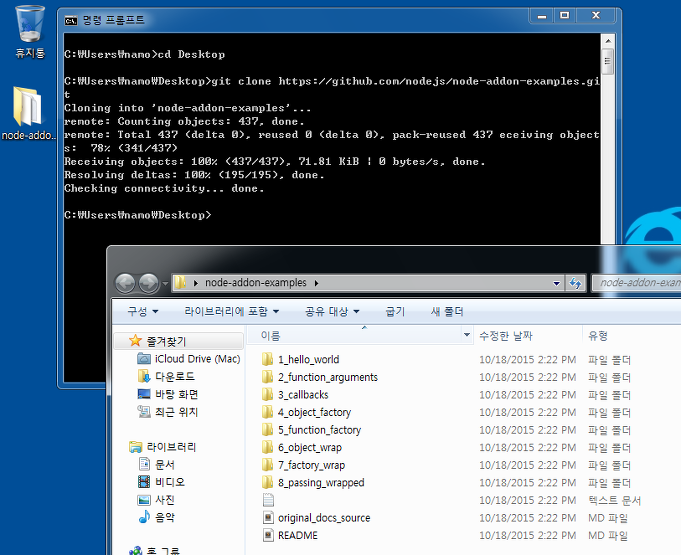Viewport: 681px width, 555px height.
Task: Click the 비디오 videos library icon
Action: 144,482
